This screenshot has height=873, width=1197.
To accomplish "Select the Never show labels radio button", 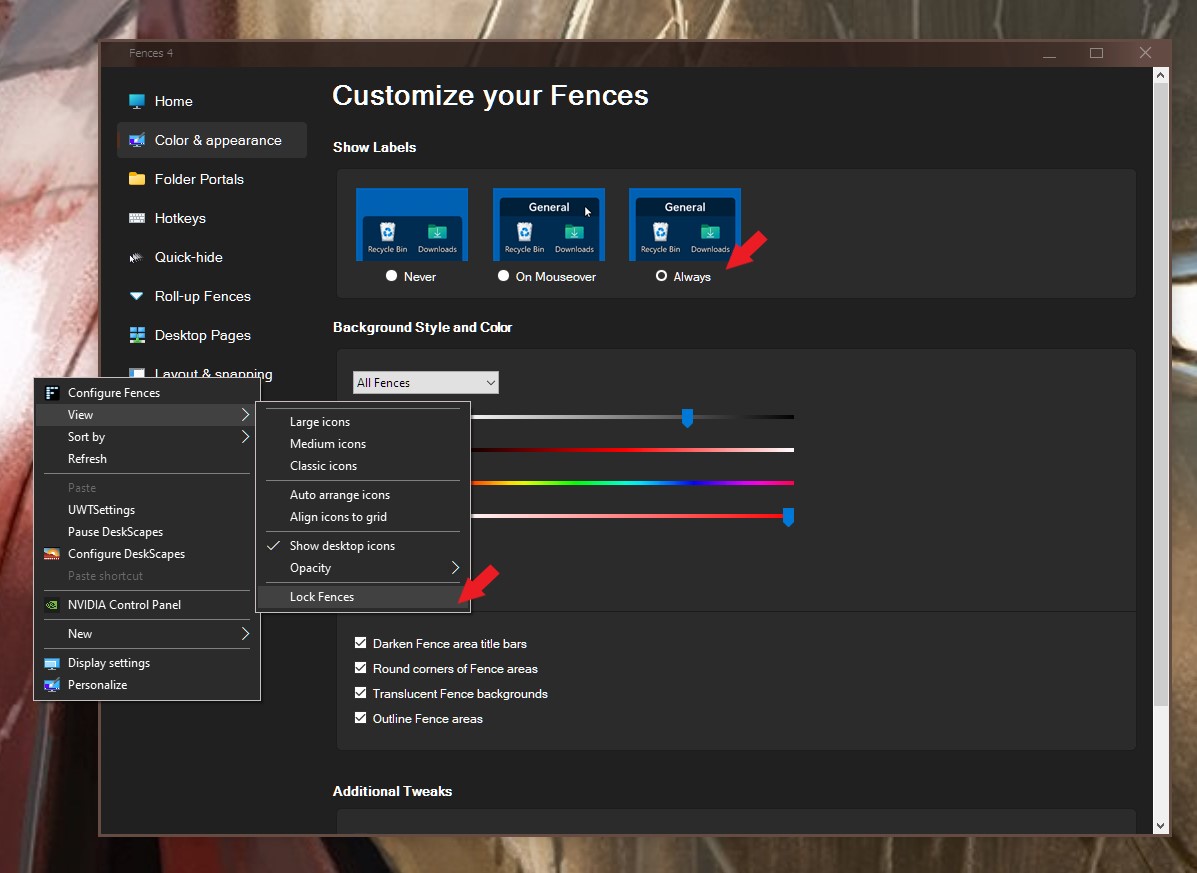I will [x=392, y=275].
